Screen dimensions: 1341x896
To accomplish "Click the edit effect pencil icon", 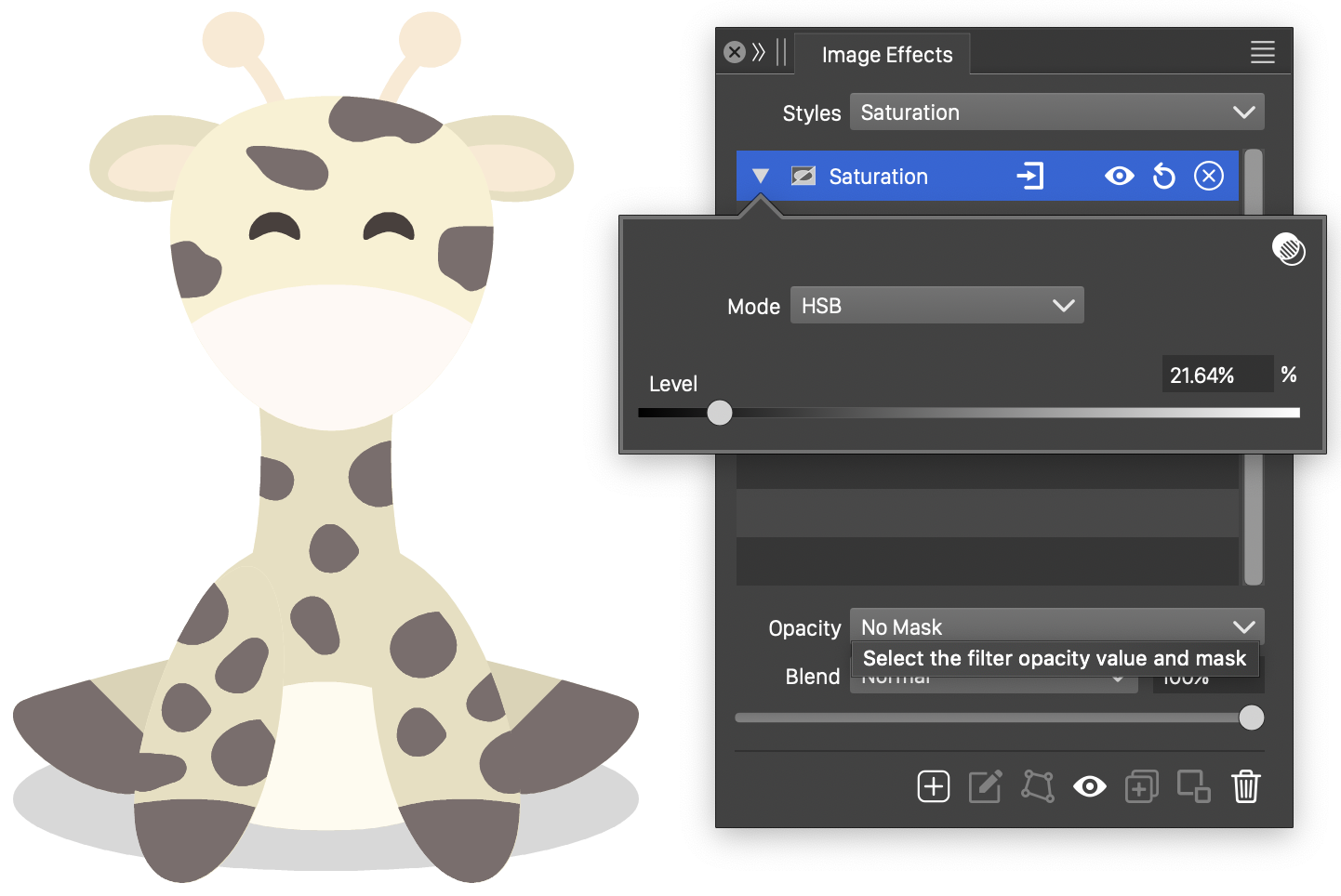I will click(x=985, y=786).
